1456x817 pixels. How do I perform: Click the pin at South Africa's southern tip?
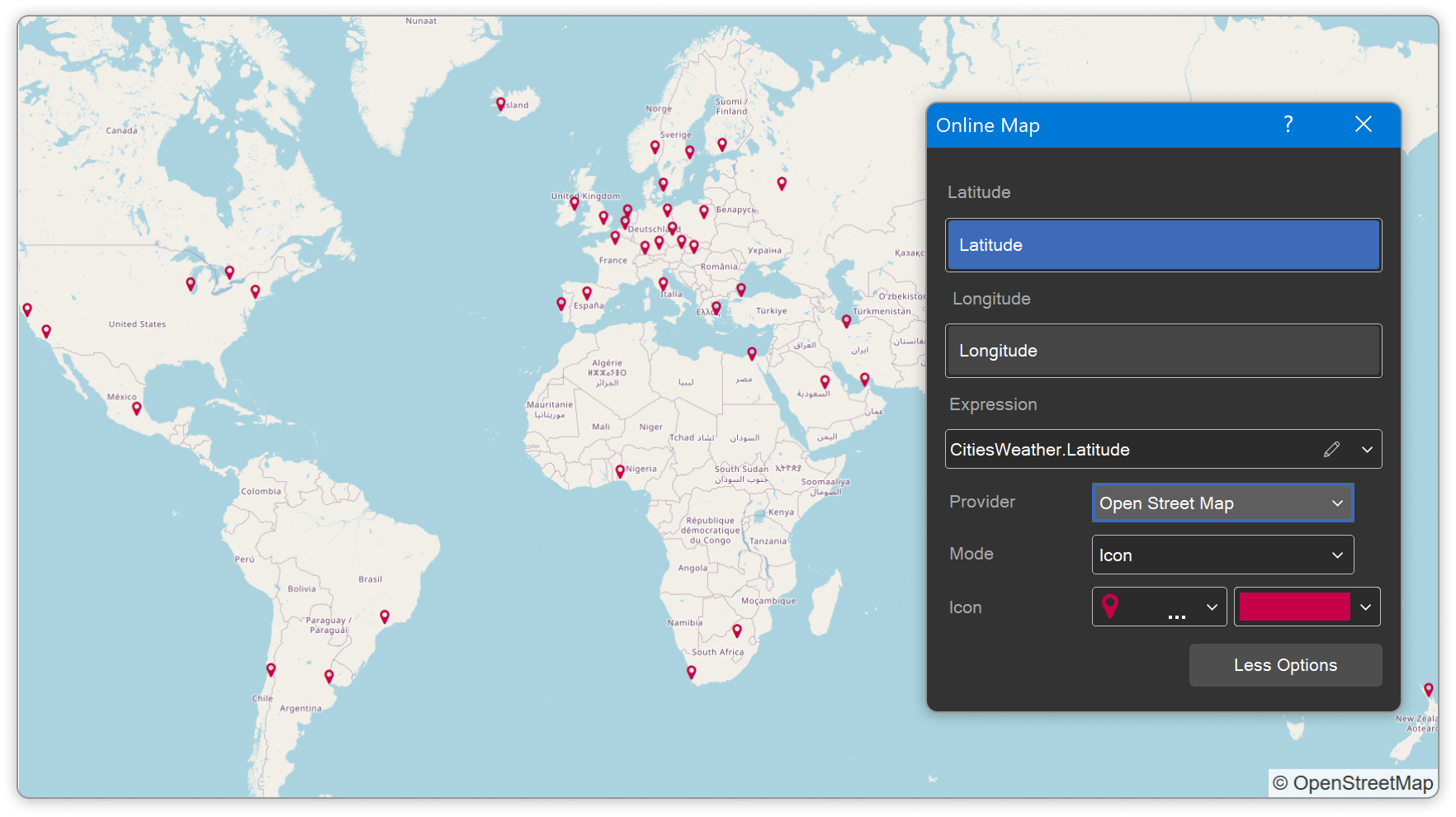pos(692,673)
